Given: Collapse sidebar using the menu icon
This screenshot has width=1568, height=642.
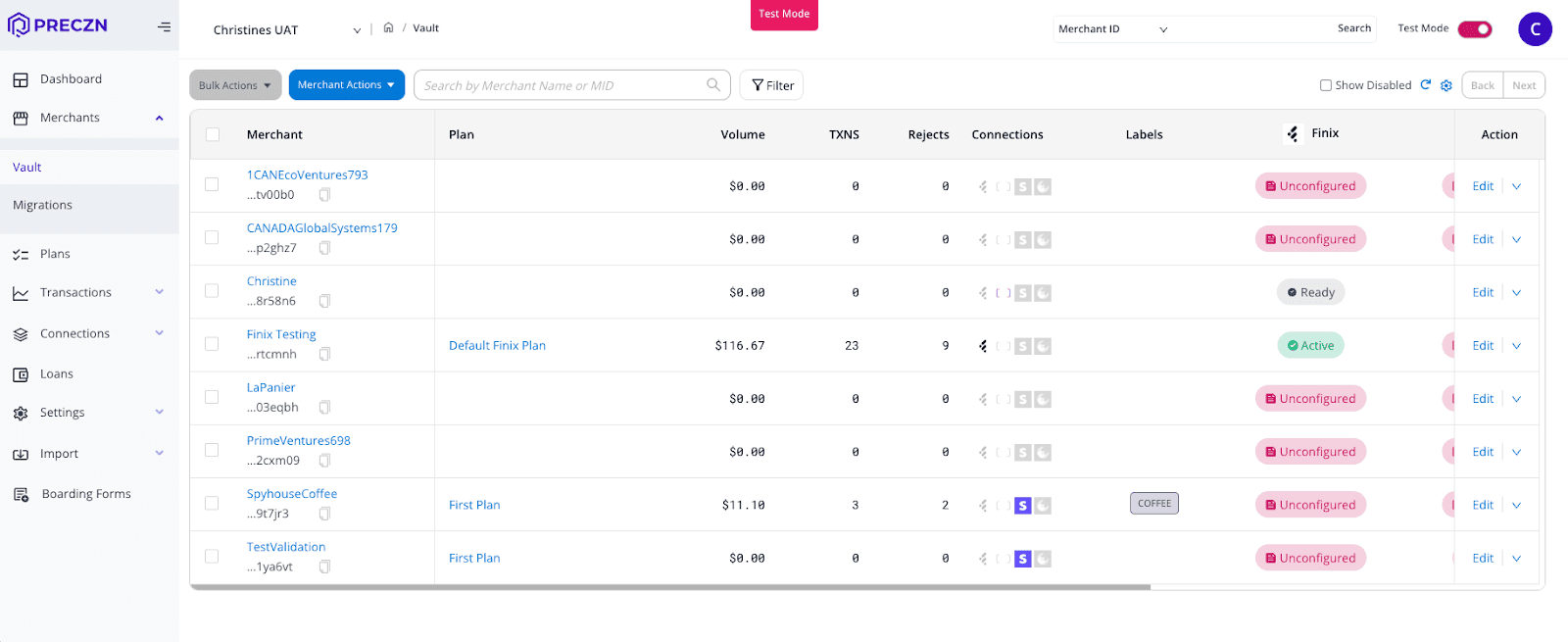Looking at the screenshot, I should [164, 26].
